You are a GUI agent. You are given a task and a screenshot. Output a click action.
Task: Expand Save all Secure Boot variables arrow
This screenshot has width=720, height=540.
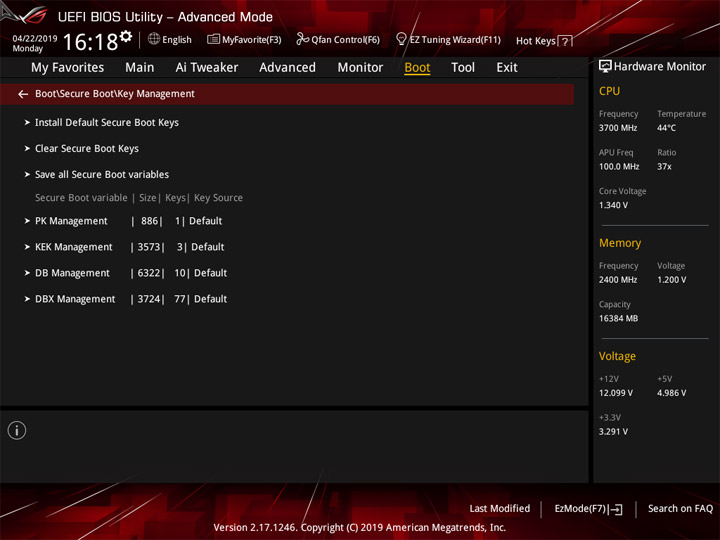[x=27, y=174]
